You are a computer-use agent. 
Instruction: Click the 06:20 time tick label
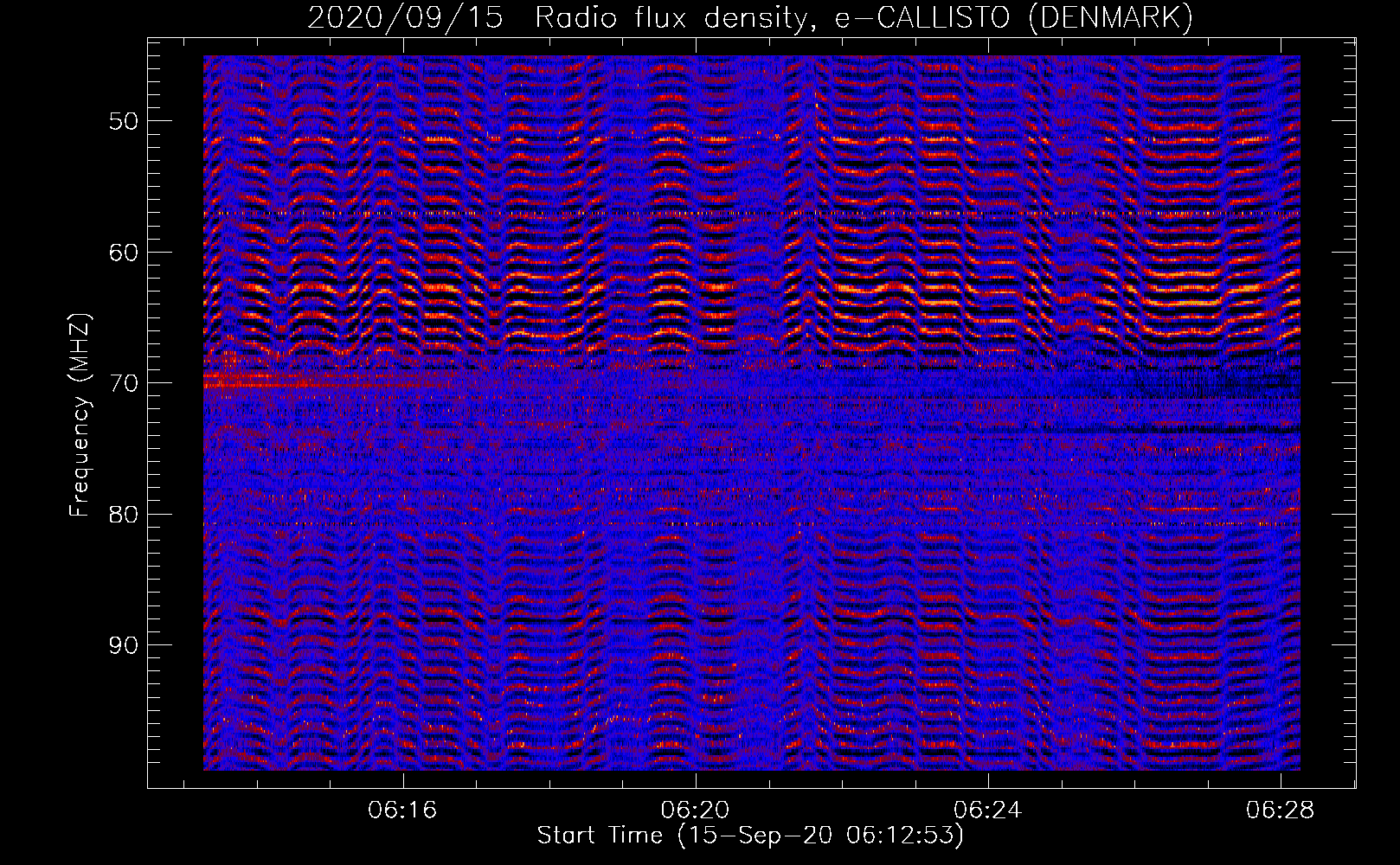(695, 811)
